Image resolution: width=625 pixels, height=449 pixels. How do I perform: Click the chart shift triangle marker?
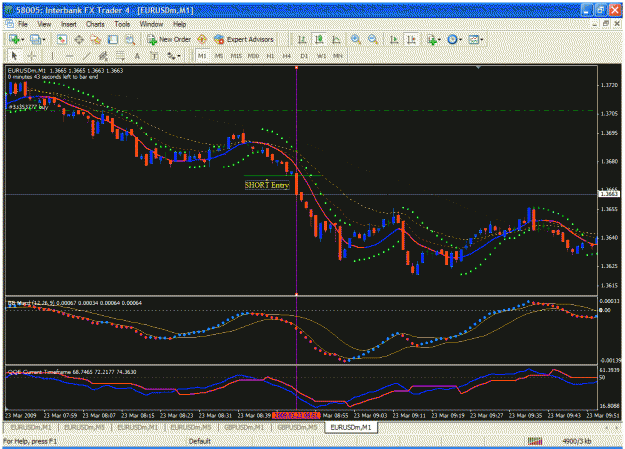pyautogui.click(x=478, y=67)
